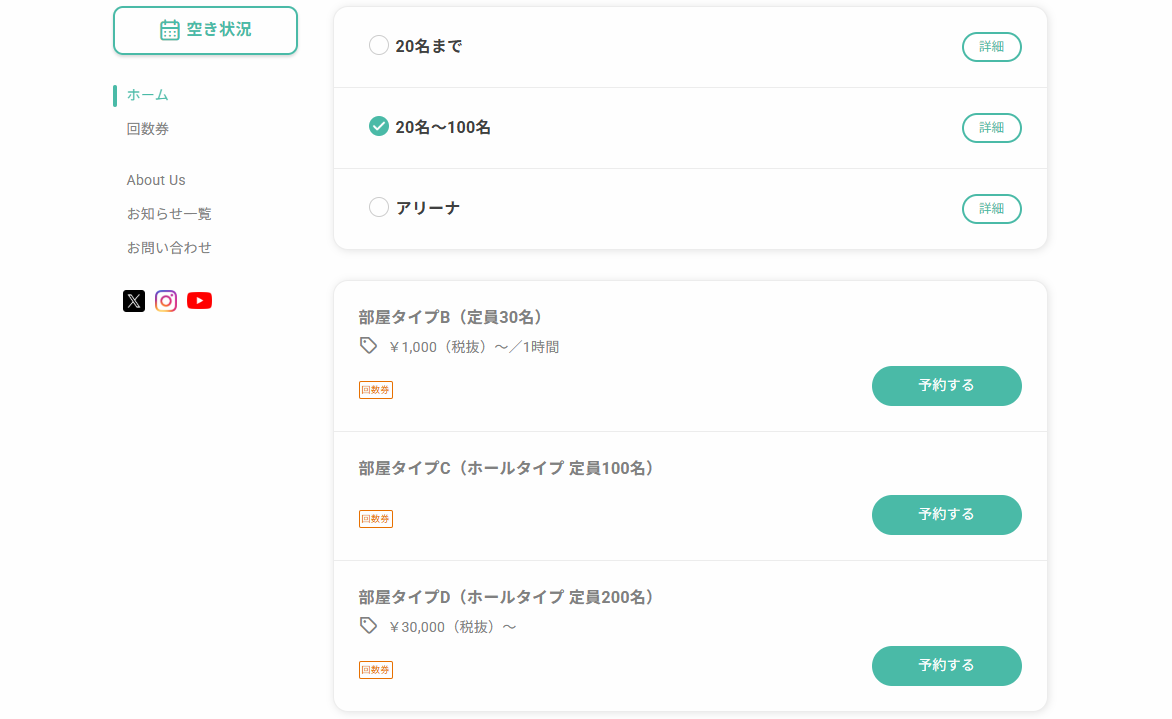Open お問い合わせ contact link

pyautogui.click(x=169, y=247)
